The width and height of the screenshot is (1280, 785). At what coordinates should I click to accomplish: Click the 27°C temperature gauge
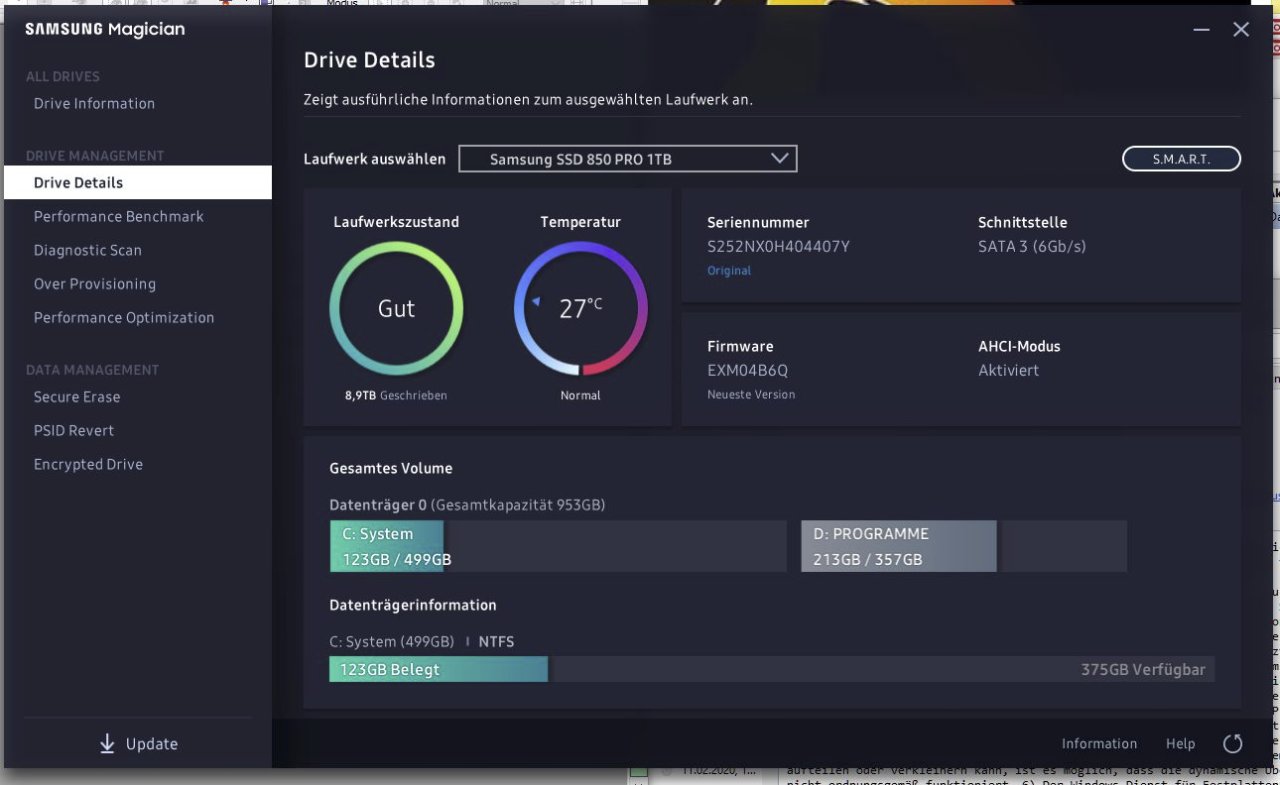[x=580, y=309]
